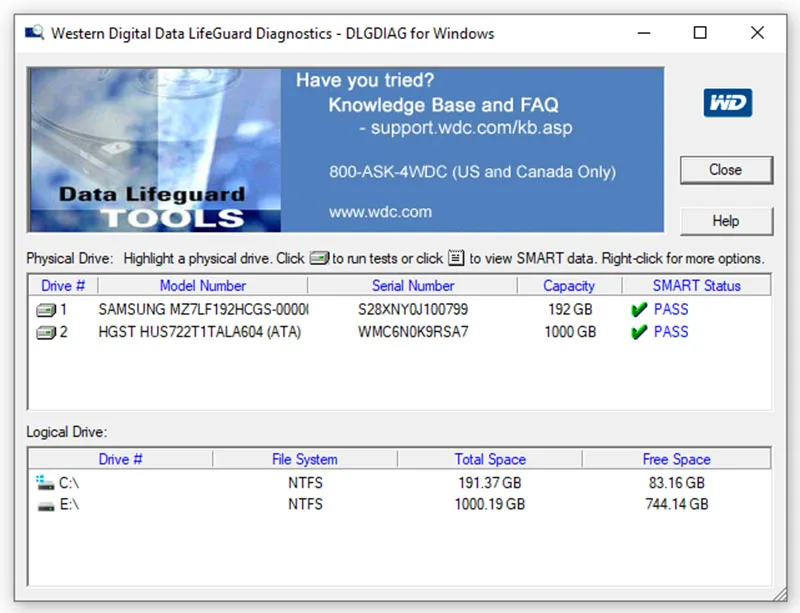Image resolution: width=800 pixels, height=613 pixels.
Task: Click serial number S28XNY0J100799
Action: click(x=413, y=309)
